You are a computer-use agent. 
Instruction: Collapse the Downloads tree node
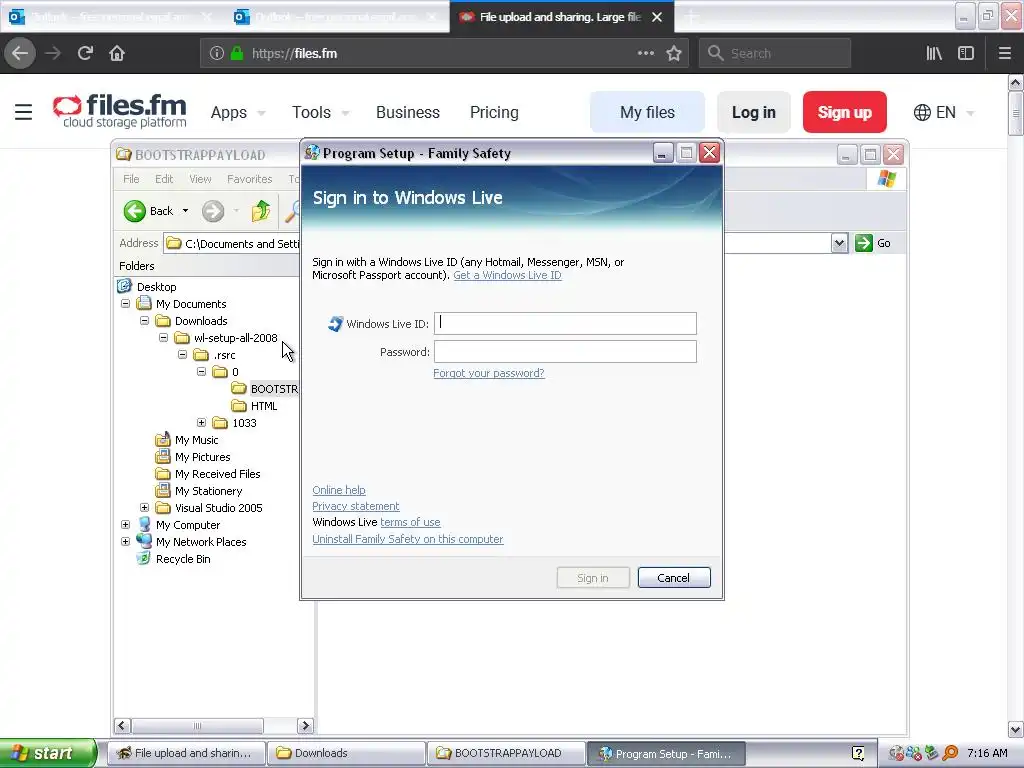tap(144, 321)
